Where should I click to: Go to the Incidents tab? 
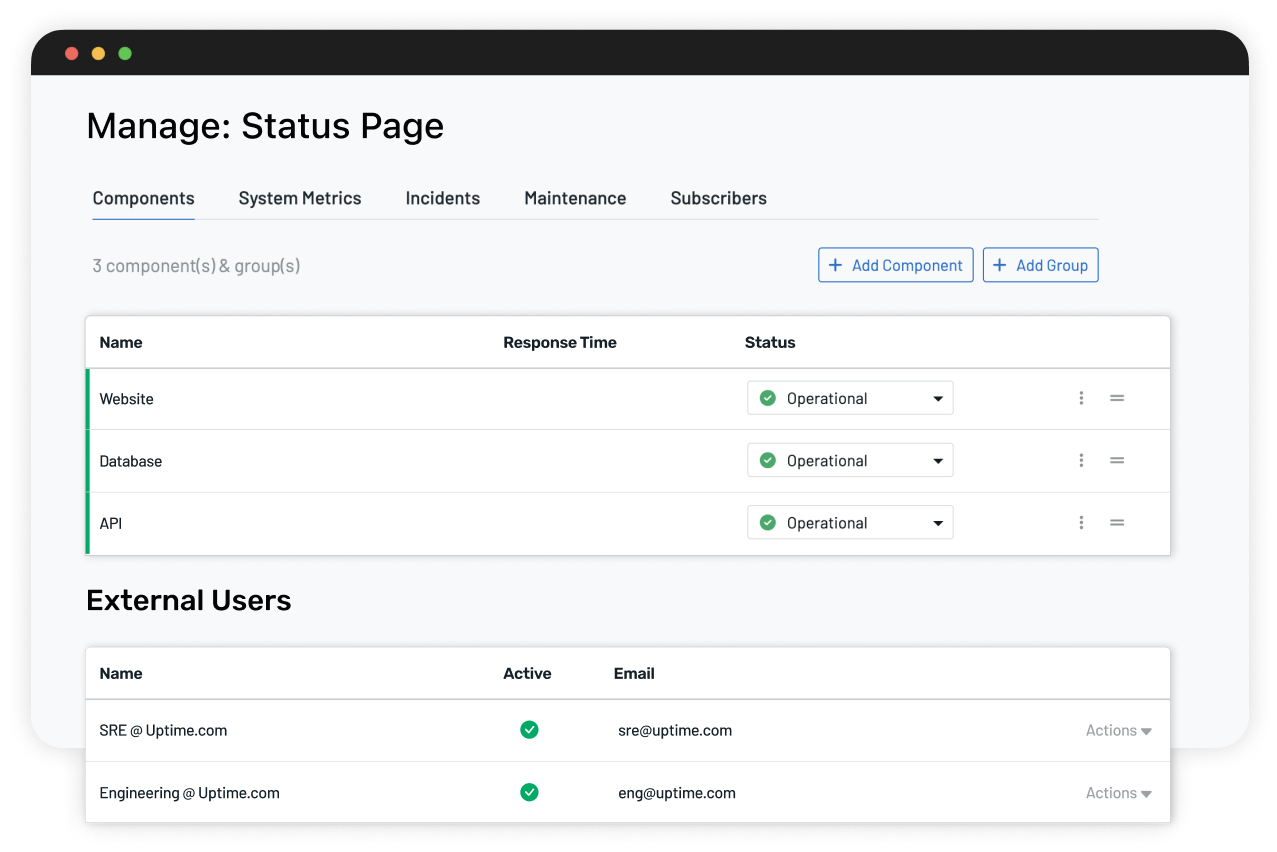(x=442, y=198)
